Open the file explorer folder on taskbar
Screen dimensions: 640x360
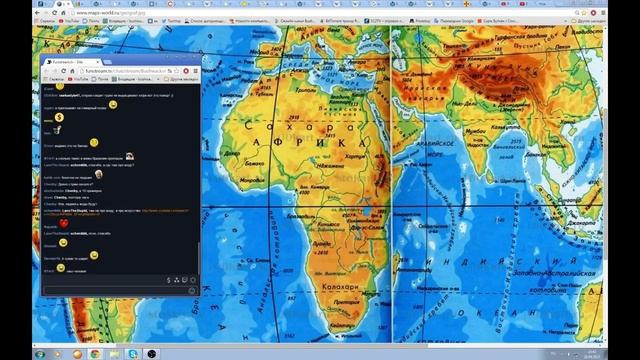click(114, 354)
